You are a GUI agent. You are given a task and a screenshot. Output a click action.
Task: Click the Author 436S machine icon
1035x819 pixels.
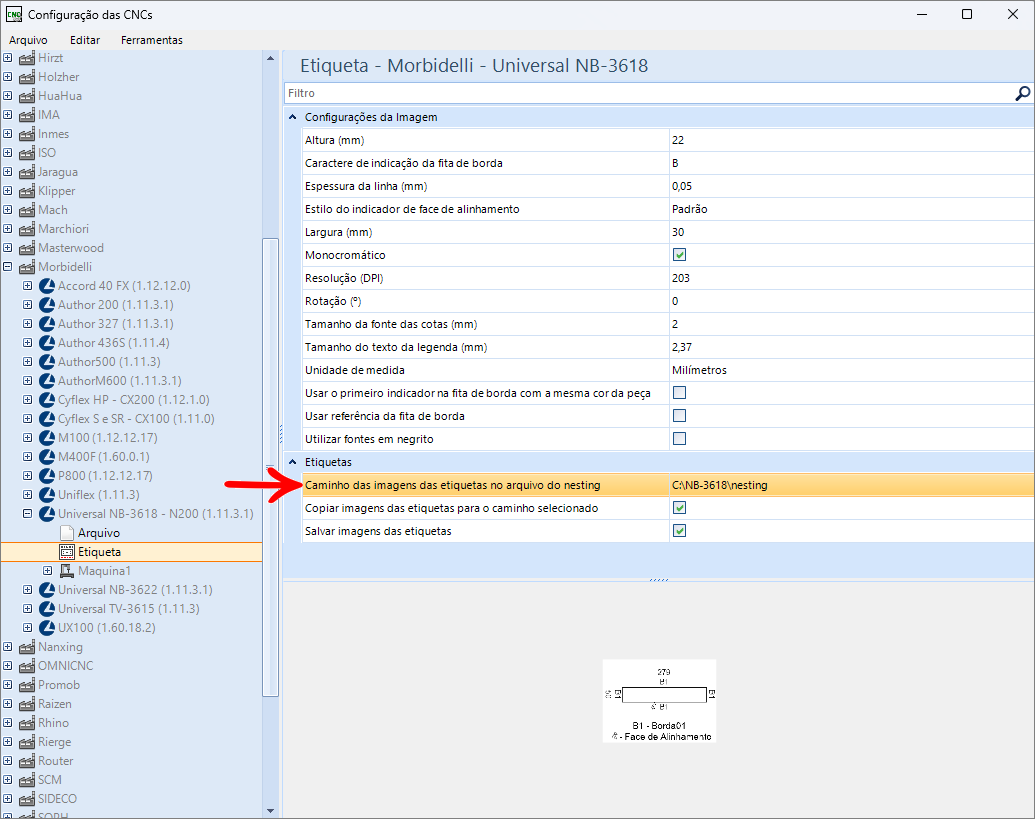point(47,343)
